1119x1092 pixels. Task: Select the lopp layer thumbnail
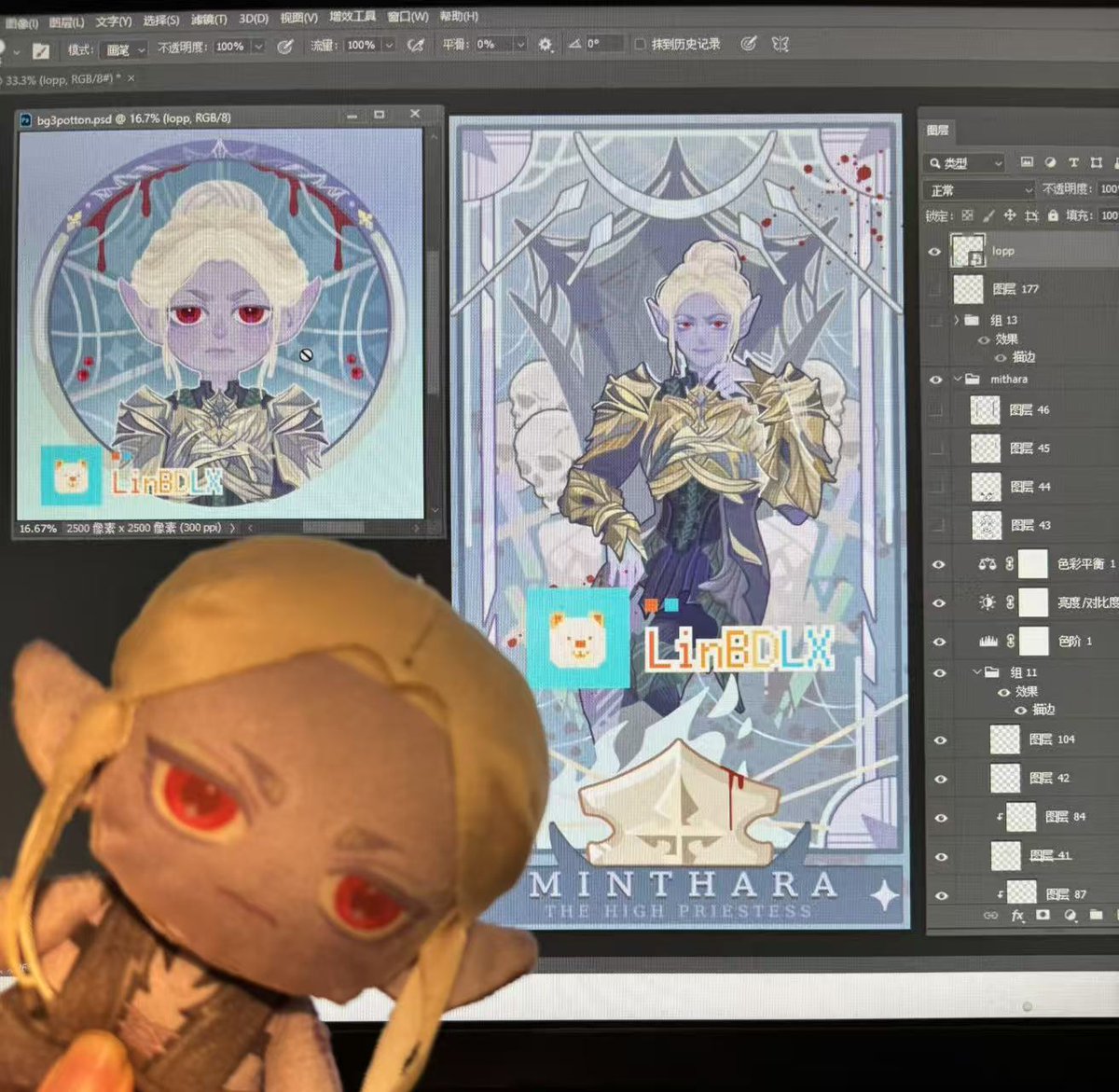968,250
